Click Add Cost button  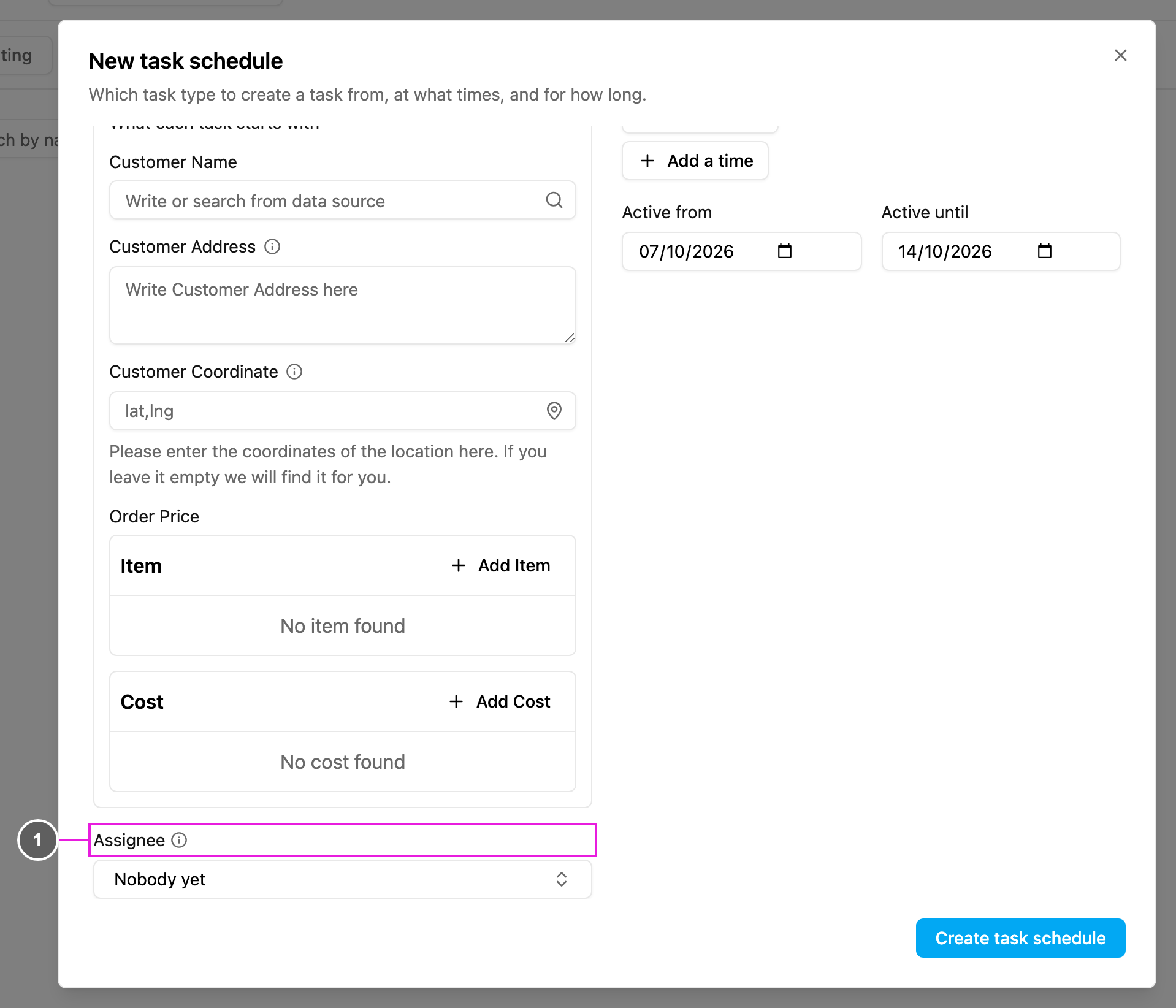500,701
